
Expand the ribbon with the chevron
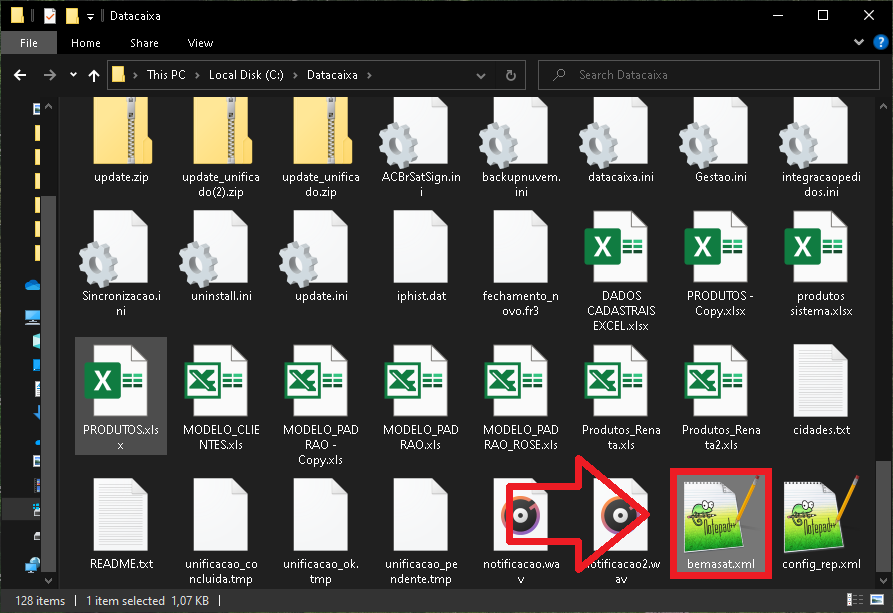(x=859, y=43)
